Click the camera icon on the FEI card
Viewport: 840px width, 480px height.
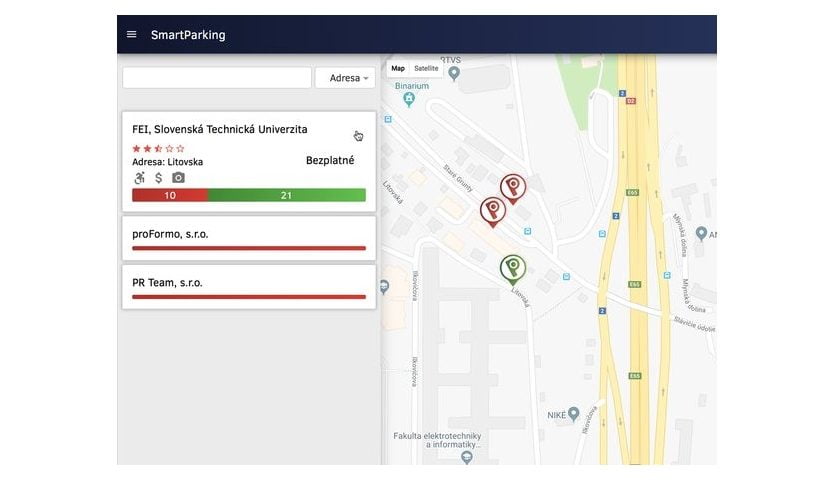[178, 178]
